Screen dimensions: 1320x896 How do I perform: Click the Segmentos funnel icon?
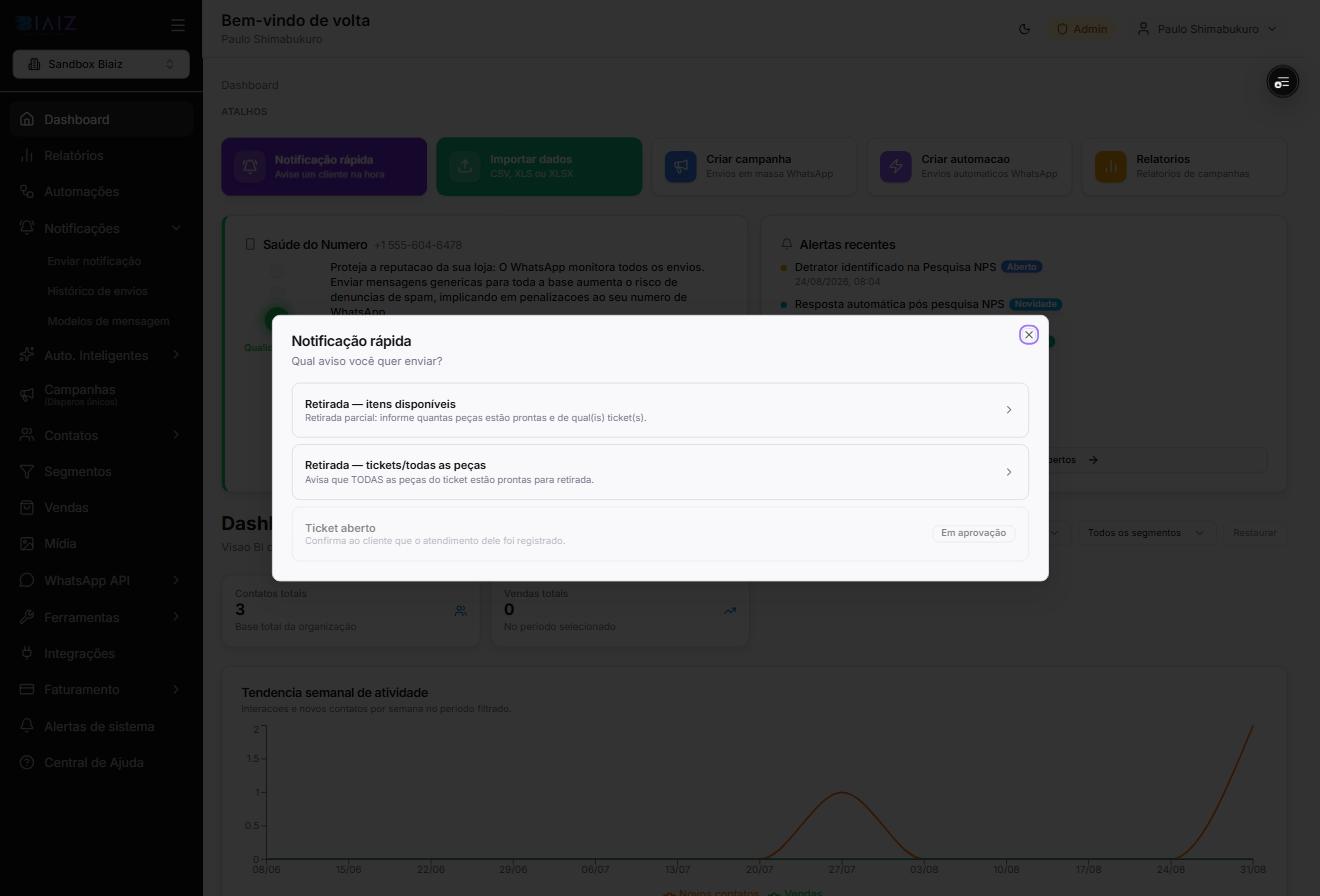tap(27, 471)
